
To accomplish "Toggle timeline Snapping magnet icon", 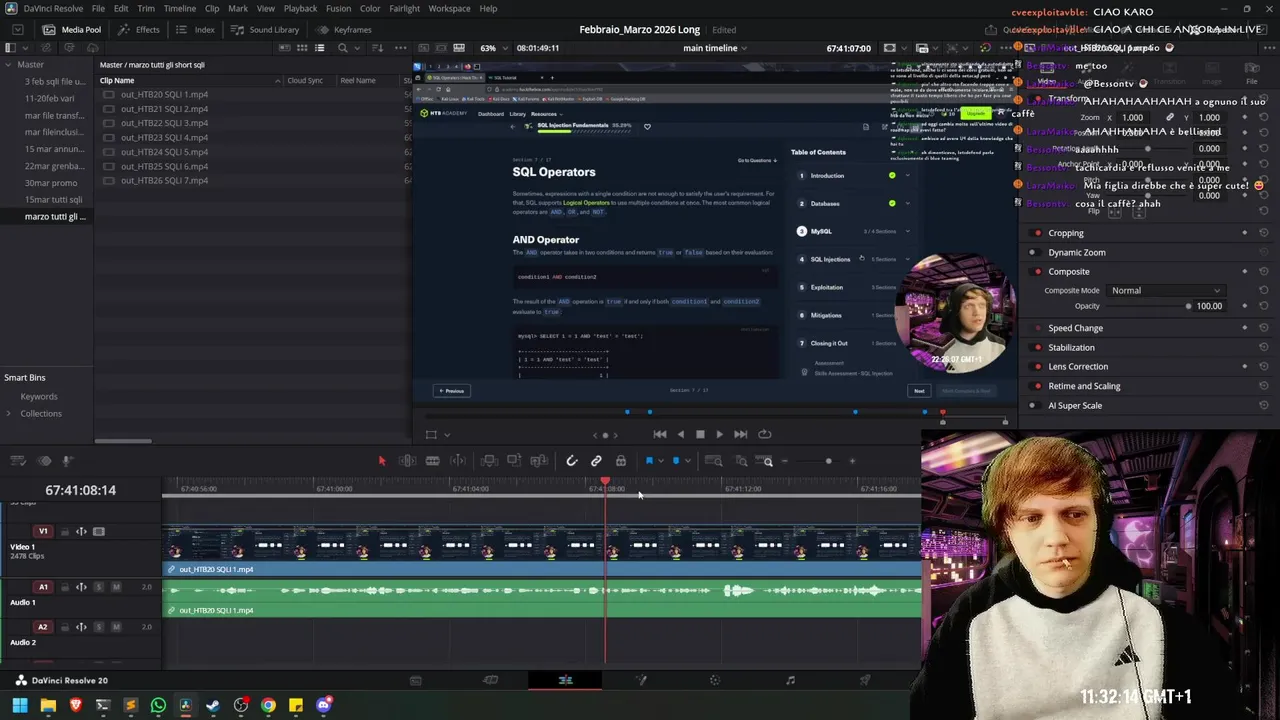I will [571, 461].
